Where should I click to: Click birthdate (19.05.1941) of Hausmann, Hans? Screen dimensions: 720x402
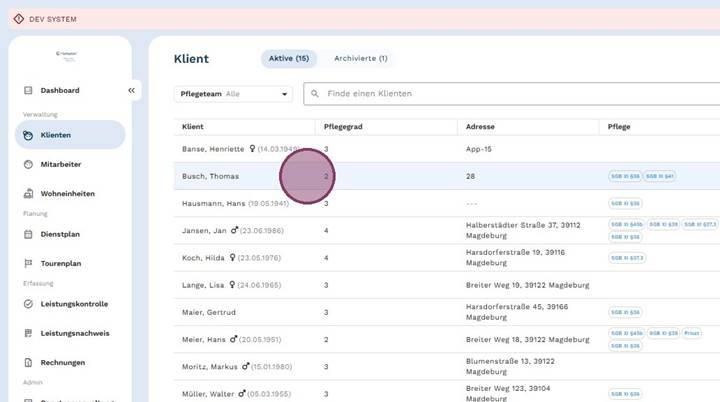(269, 203)
